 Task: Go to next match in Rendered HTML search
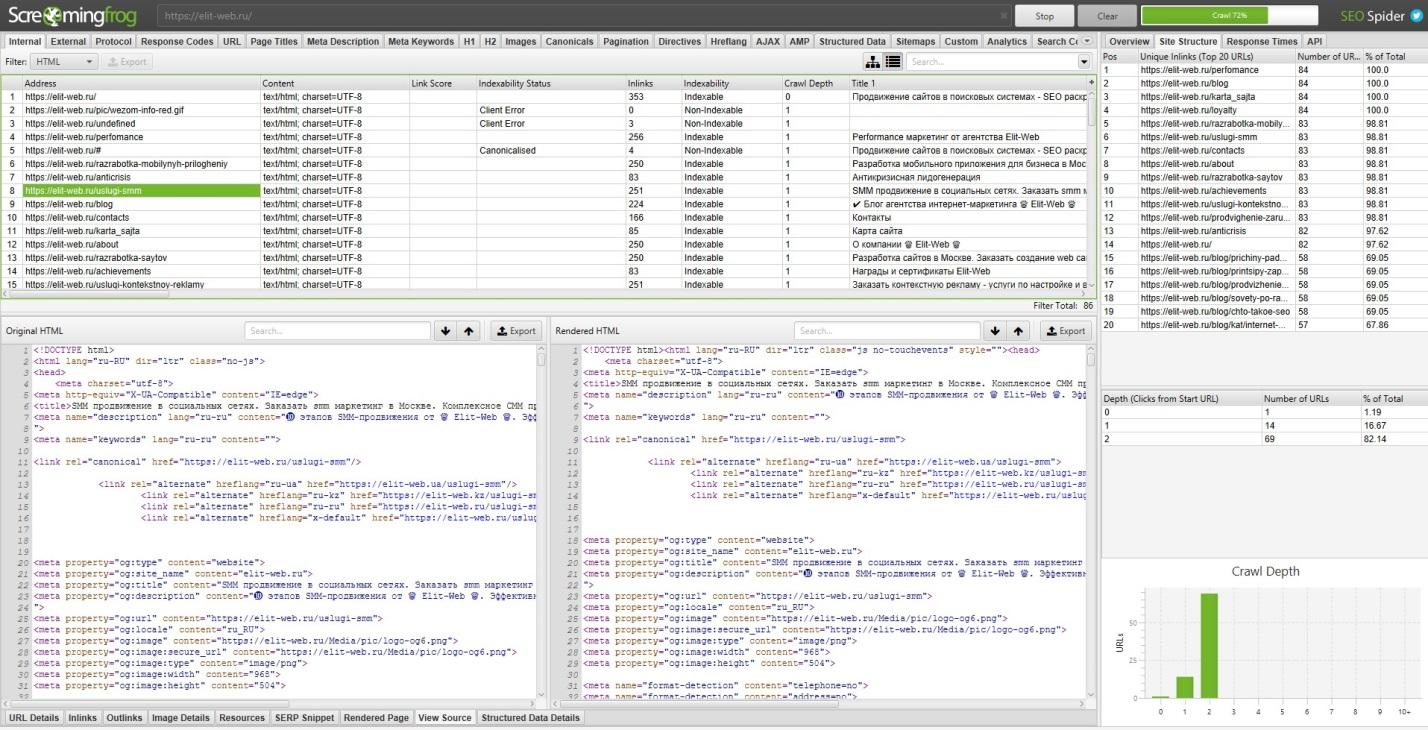[994, 331]
